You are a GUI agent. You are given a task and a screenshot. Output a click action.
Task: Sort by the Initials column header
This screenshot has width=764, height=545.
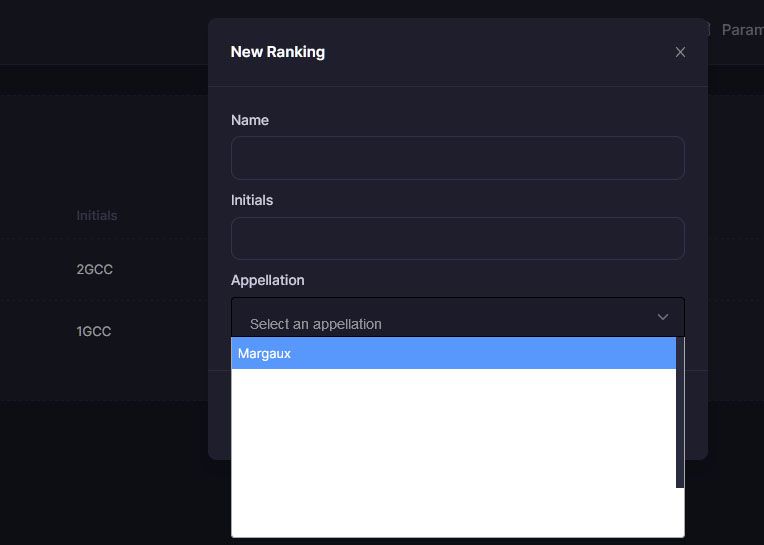(96, 215)
